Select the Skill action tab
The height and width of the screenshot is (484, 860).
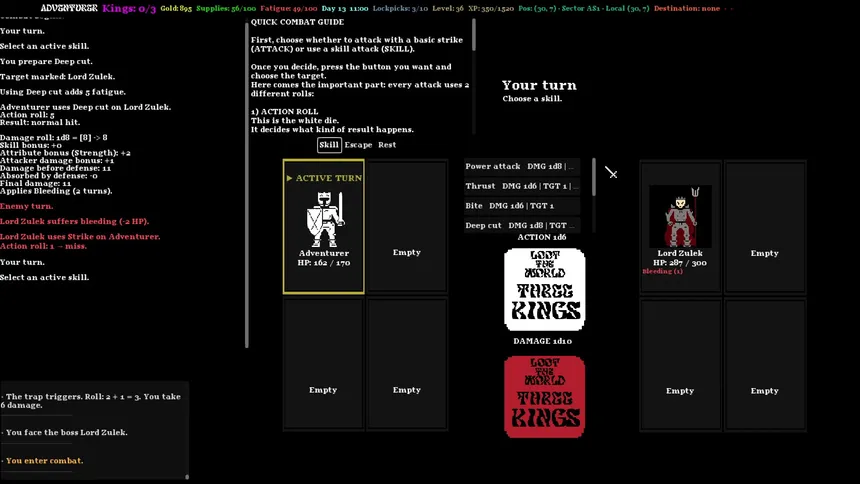coord(329,145)
